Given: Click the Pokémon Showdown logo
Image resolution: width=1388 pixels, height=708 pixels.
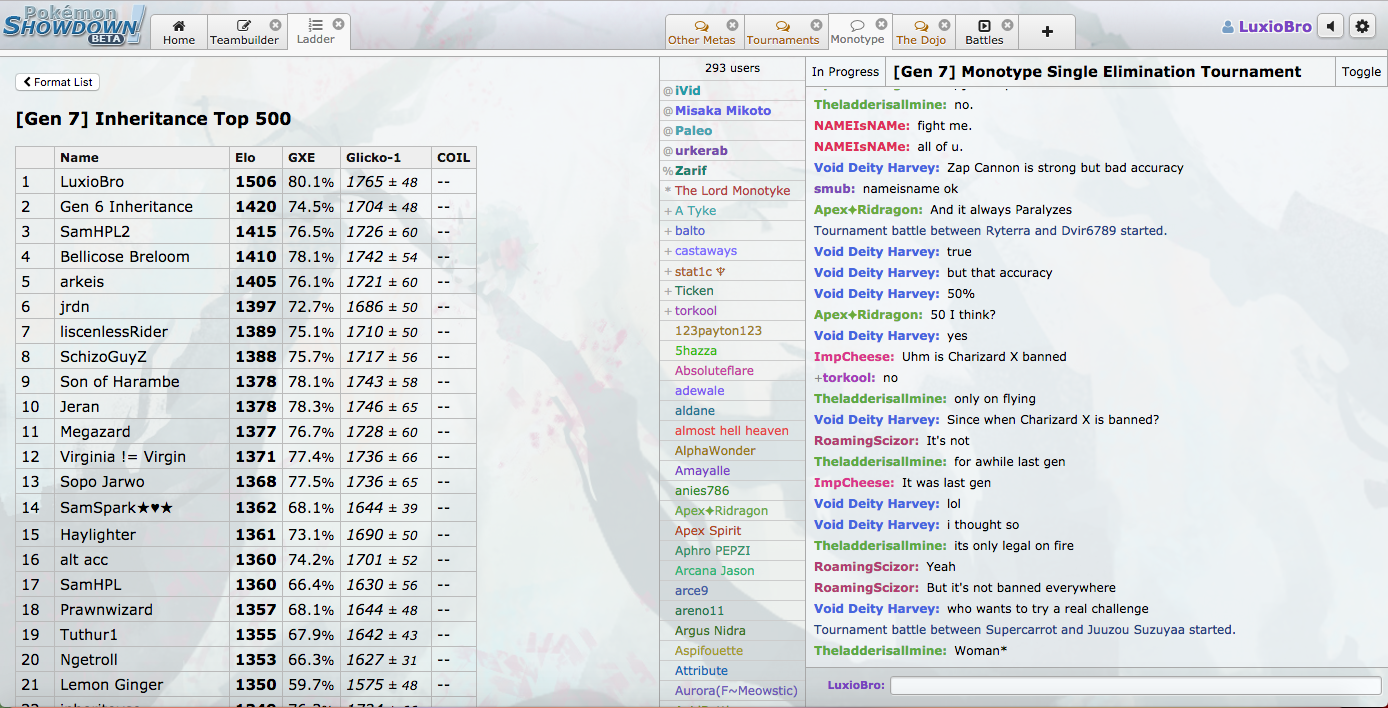Looking at the screenshot, I should point(74,24).
